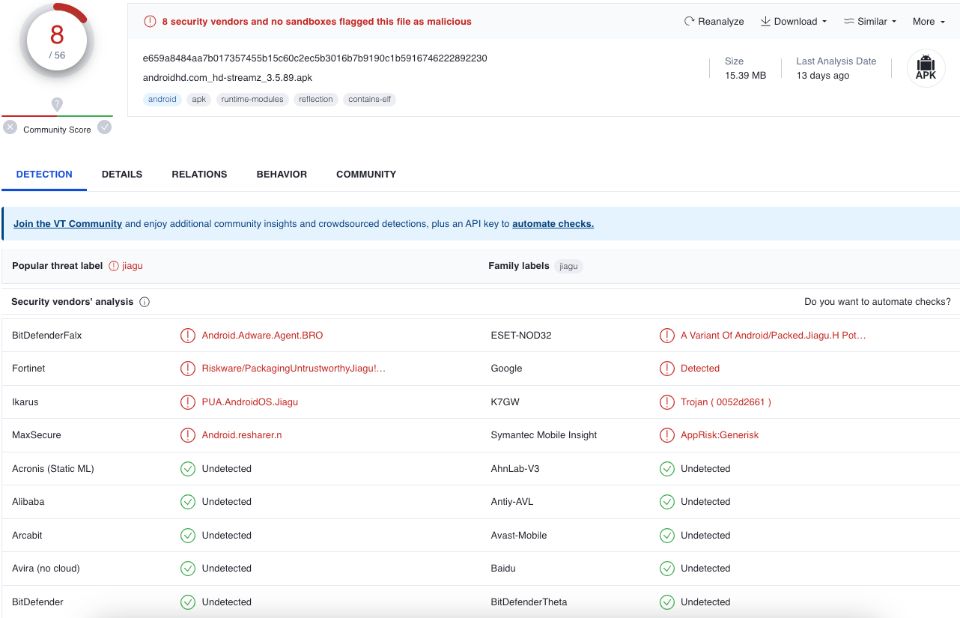Screen dimensions: 960x618
Task: Expand the More options menu
Action: coord(929,21)
